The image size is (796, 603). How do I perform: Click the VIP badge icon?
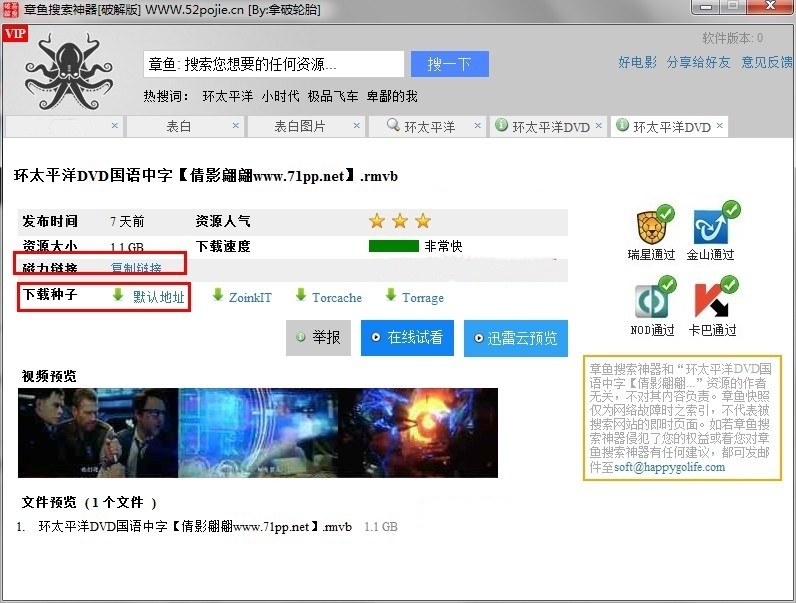click(15, 34)
